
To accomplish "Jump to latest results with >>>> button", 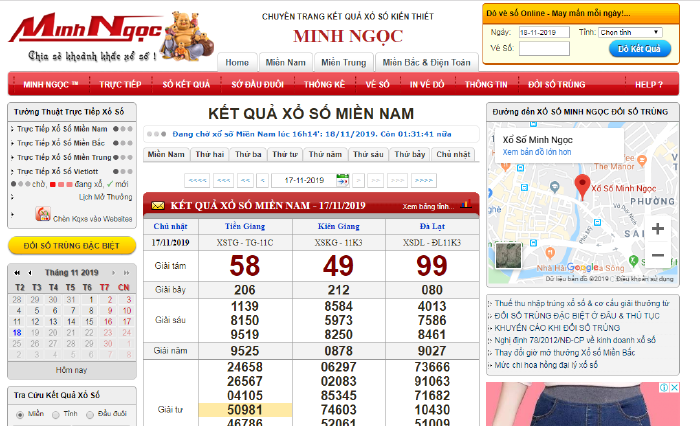I will (x=424, y=180).
